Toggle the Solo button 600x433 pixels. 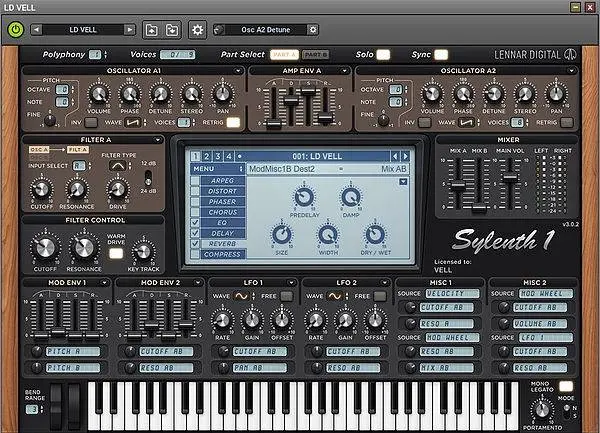tap(383, 55)
